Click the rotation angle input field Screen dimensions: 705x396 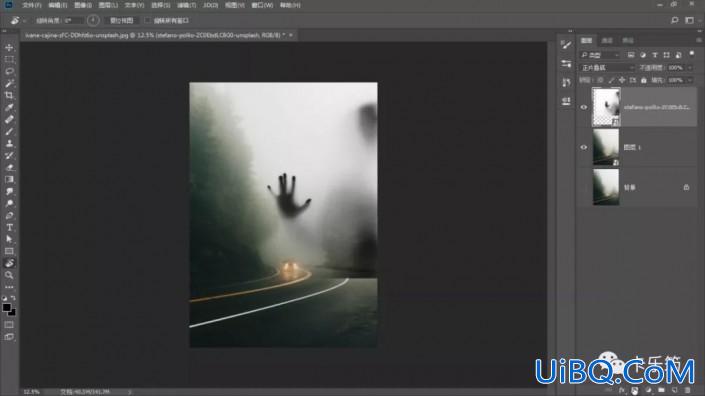coord(73,21)
